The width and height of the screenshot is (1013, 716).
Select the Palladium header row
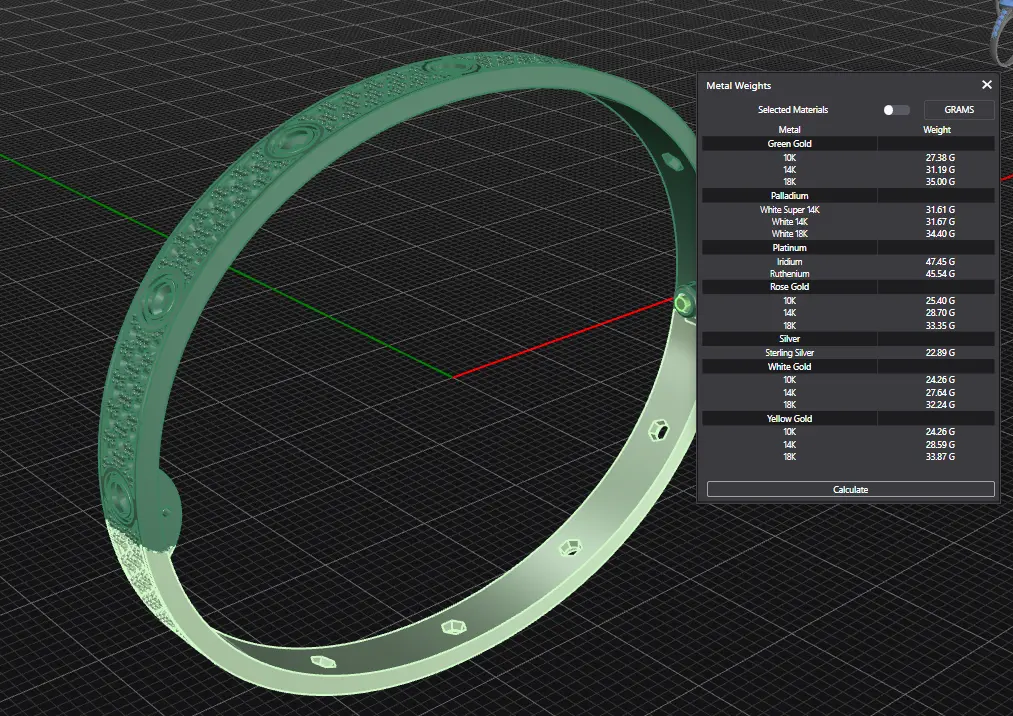click(848, 195)
